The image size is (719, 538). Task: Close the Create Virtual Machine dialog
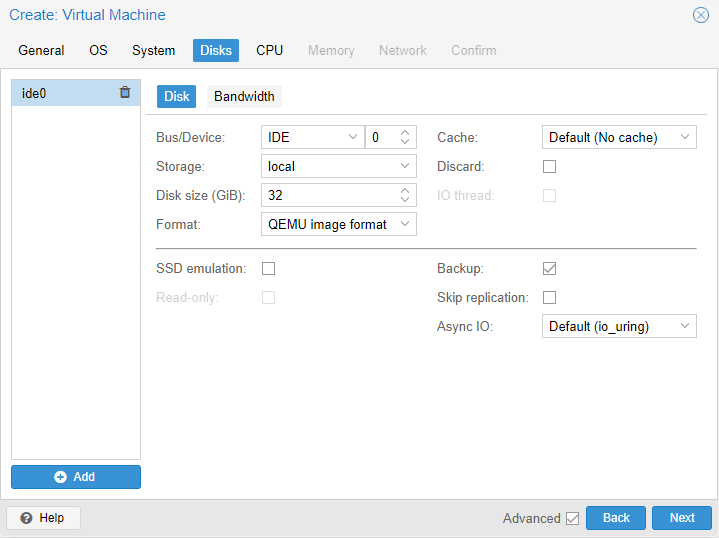click(x=701, y=15)
